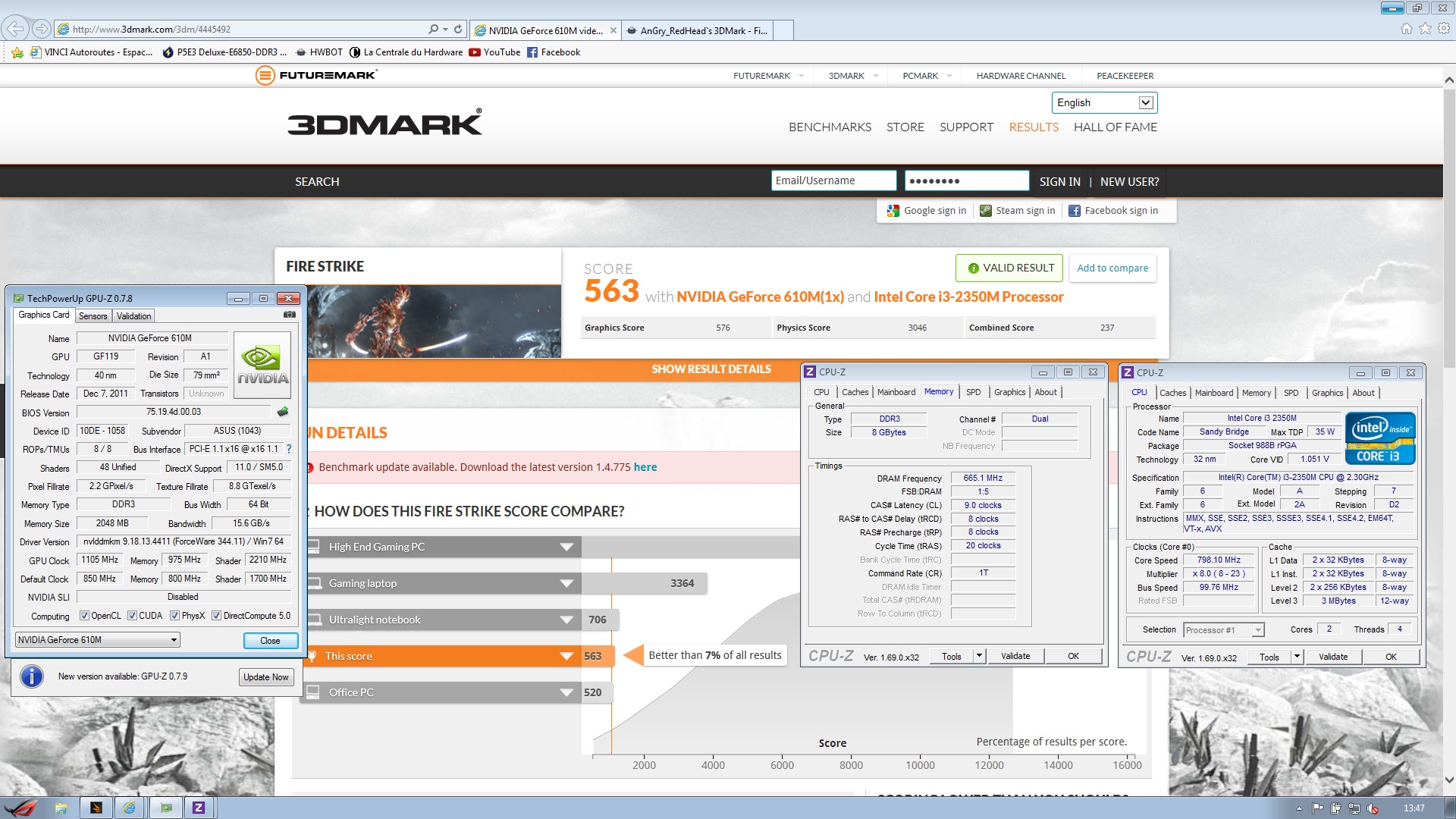Open browser Tools gear icon
1456x819 pixels.
click(x=1444, y=29)
